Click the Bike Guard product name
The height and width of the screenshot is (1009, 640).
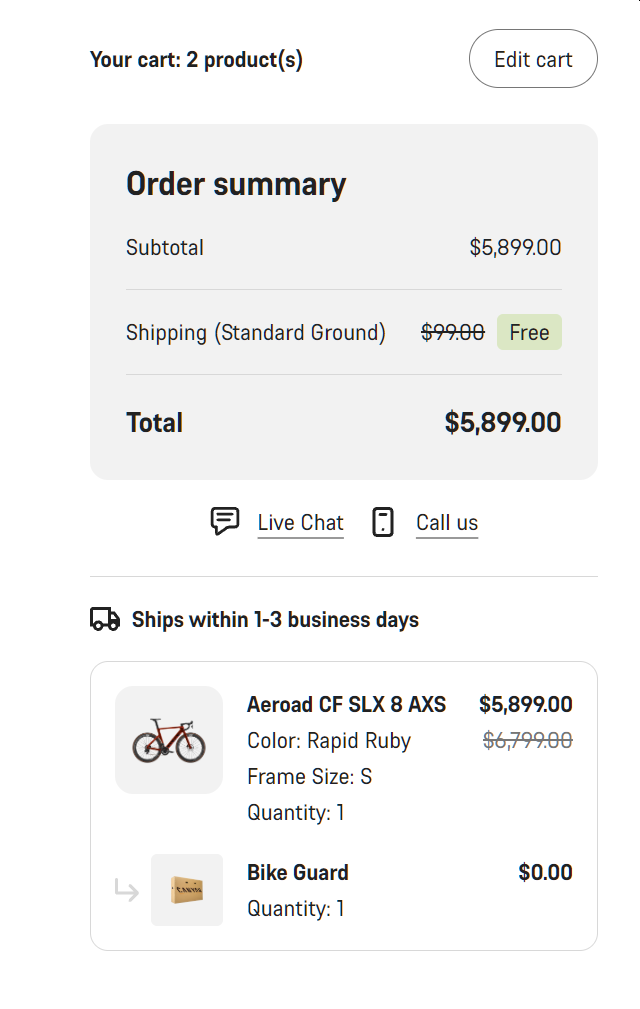(x=298, y=873)
